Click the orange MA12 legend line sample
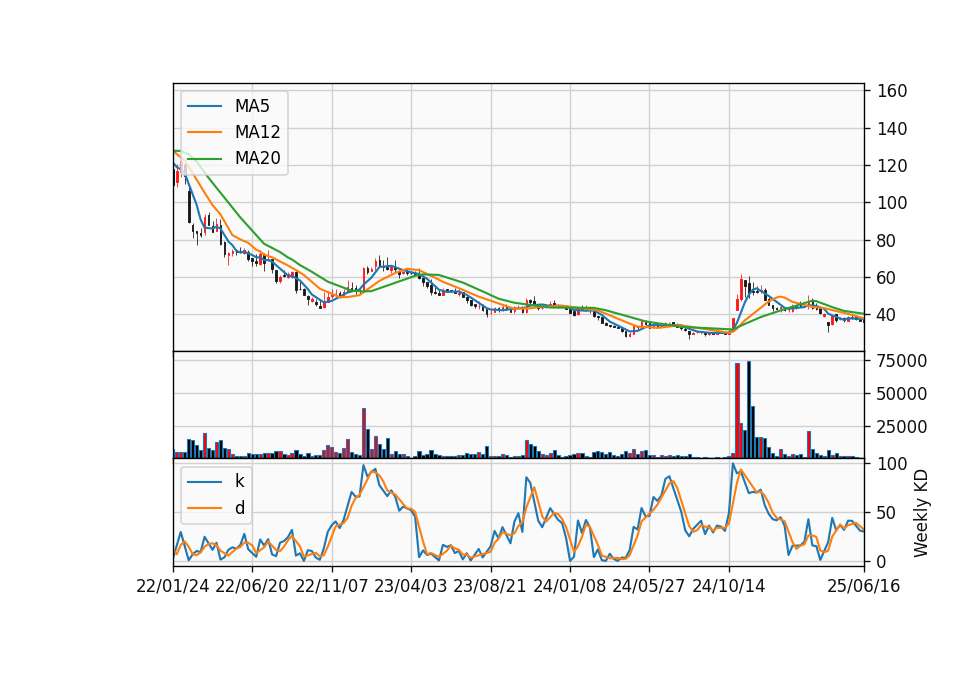 [x=204, y=132]
